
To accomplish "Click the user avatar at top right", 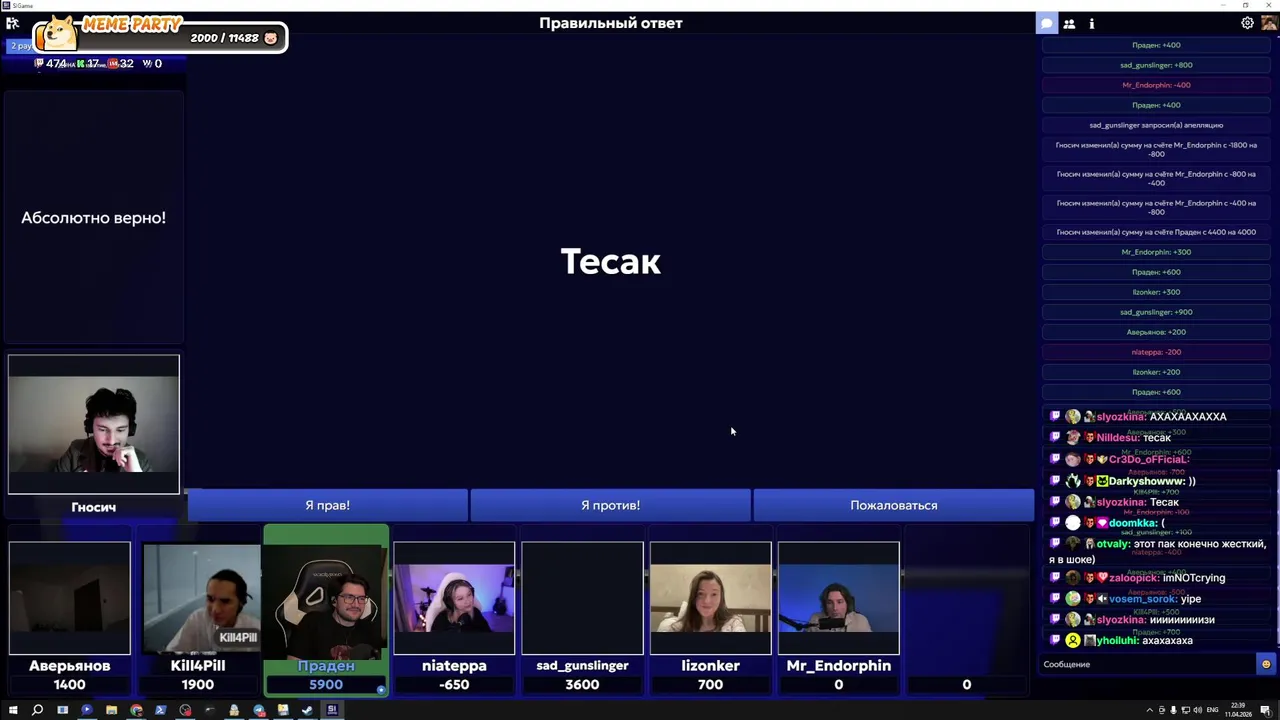I will pos(1268,23).
